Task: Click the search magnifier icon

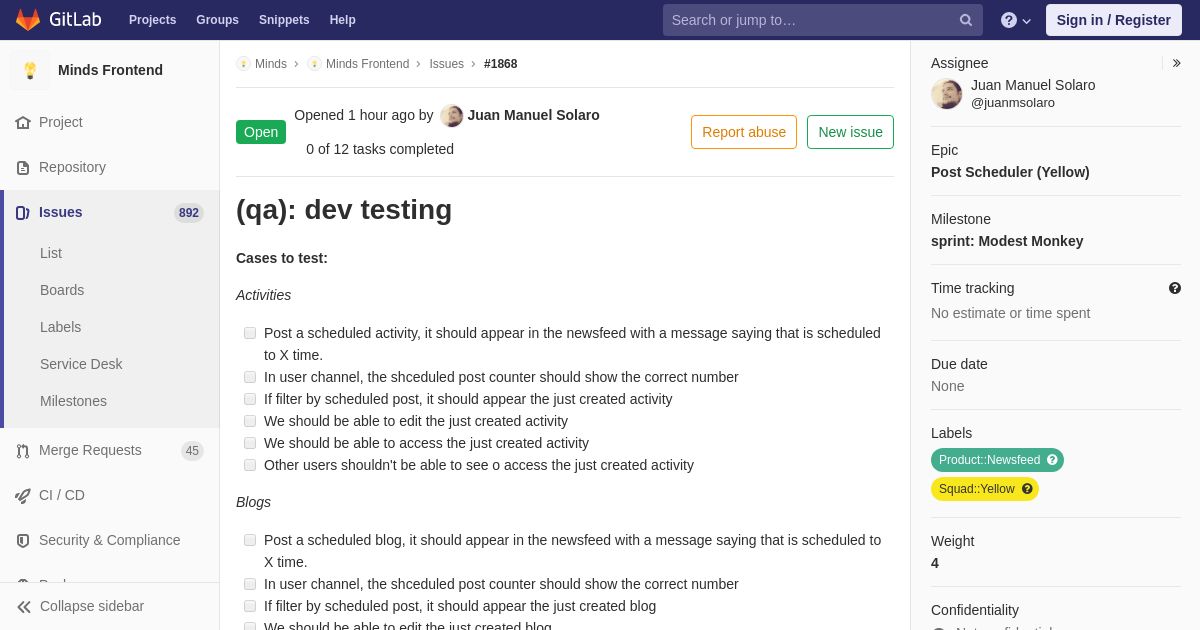Action: tap(966, 20)
